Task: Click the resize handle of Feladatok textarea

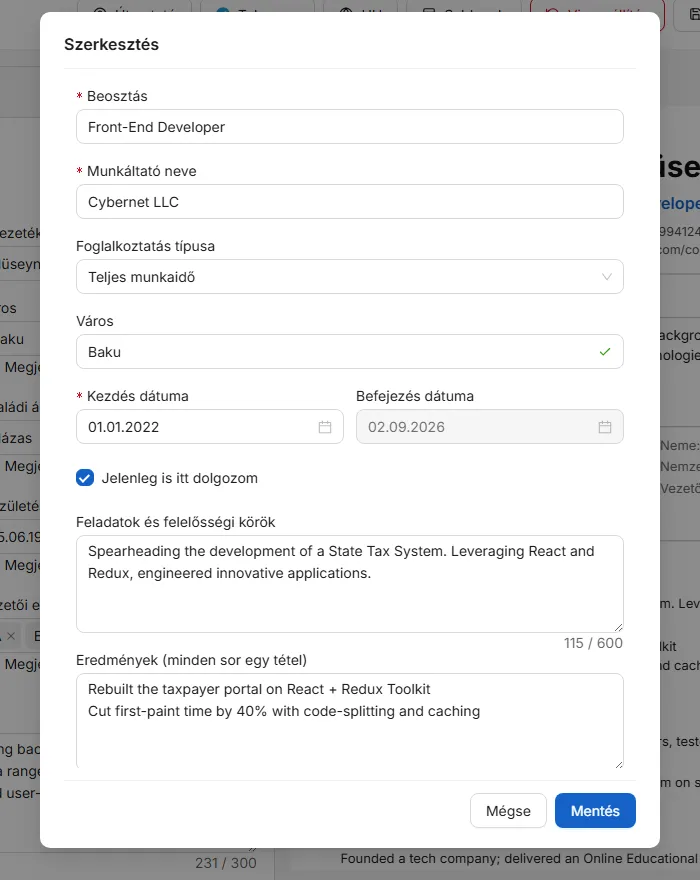Action: click(618, 627)
